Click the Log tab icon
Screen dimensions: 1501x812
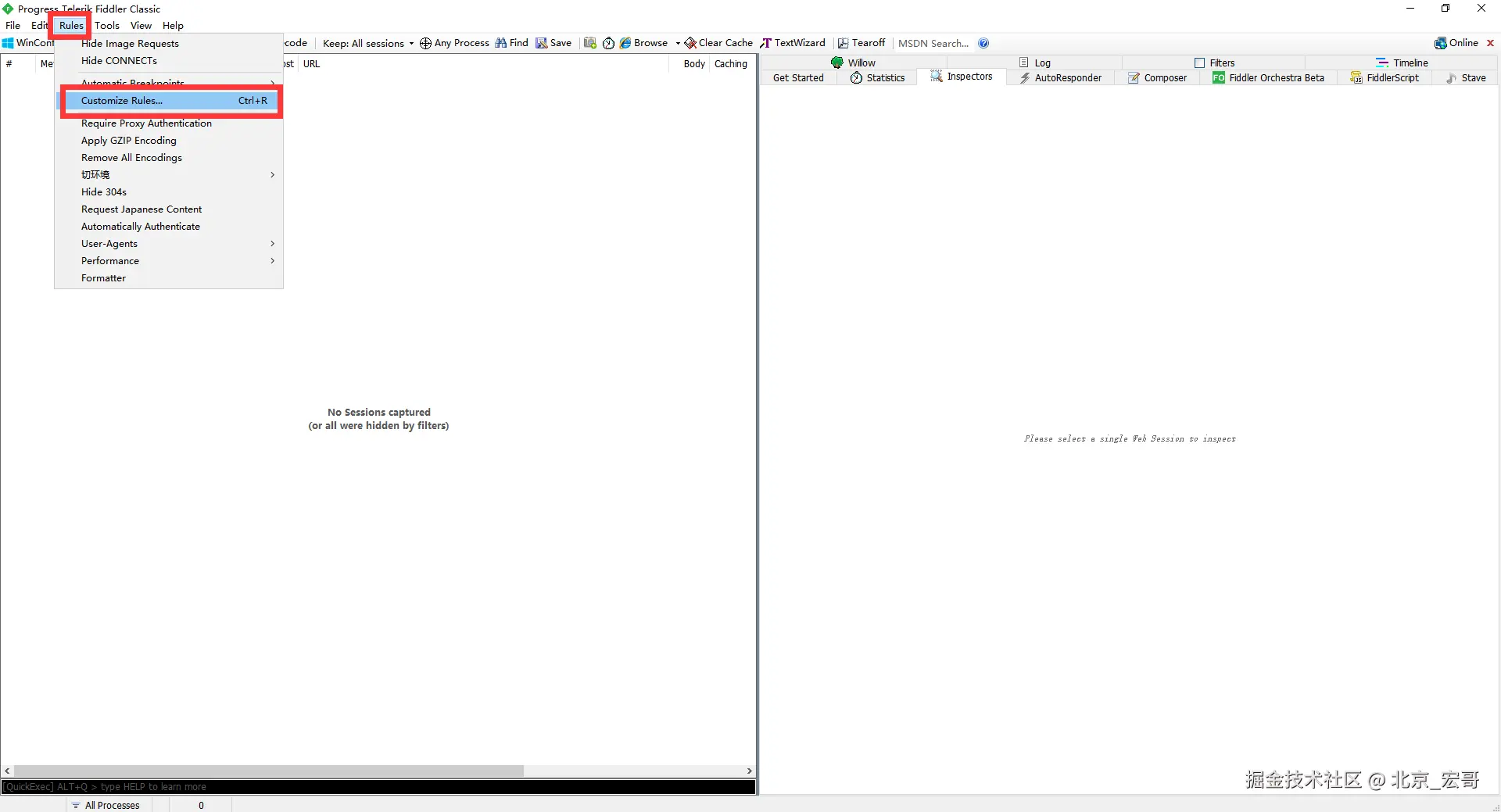pos(1024,63)
